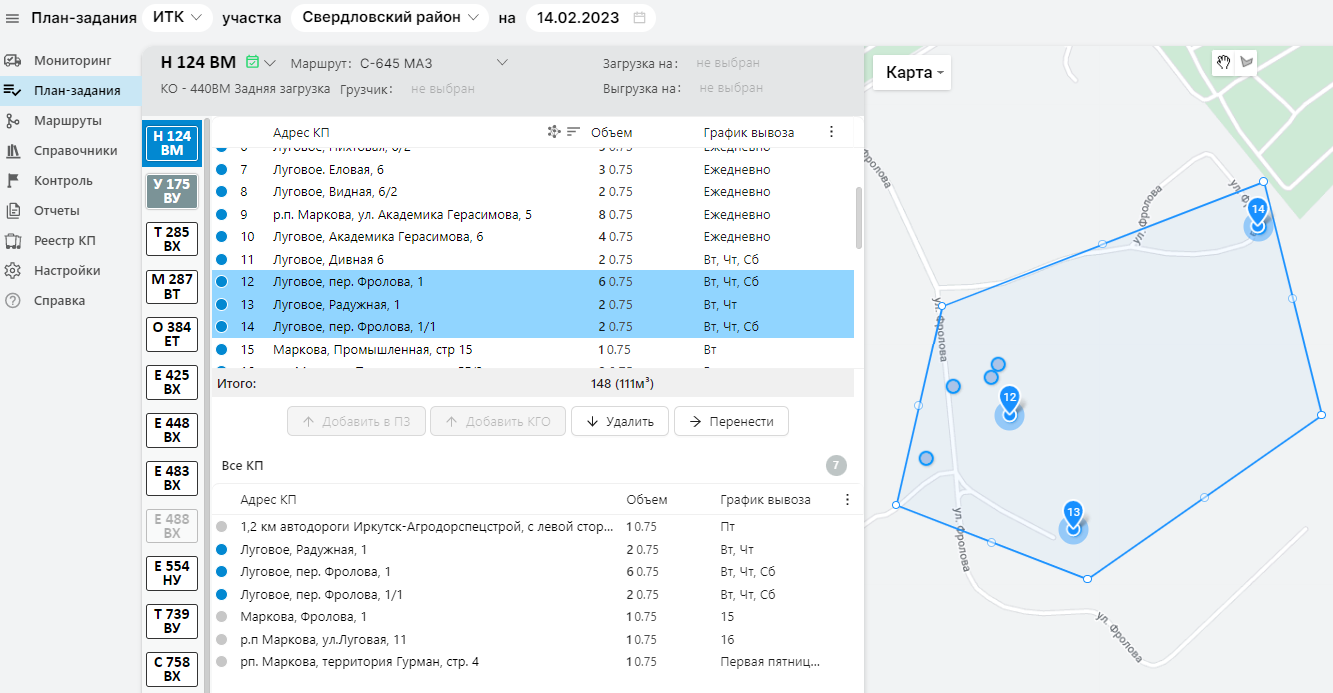Toggle row marker for Луговое, Видная, 6/2
This screenshot has height=693, width=1333.
pos(221,192)
